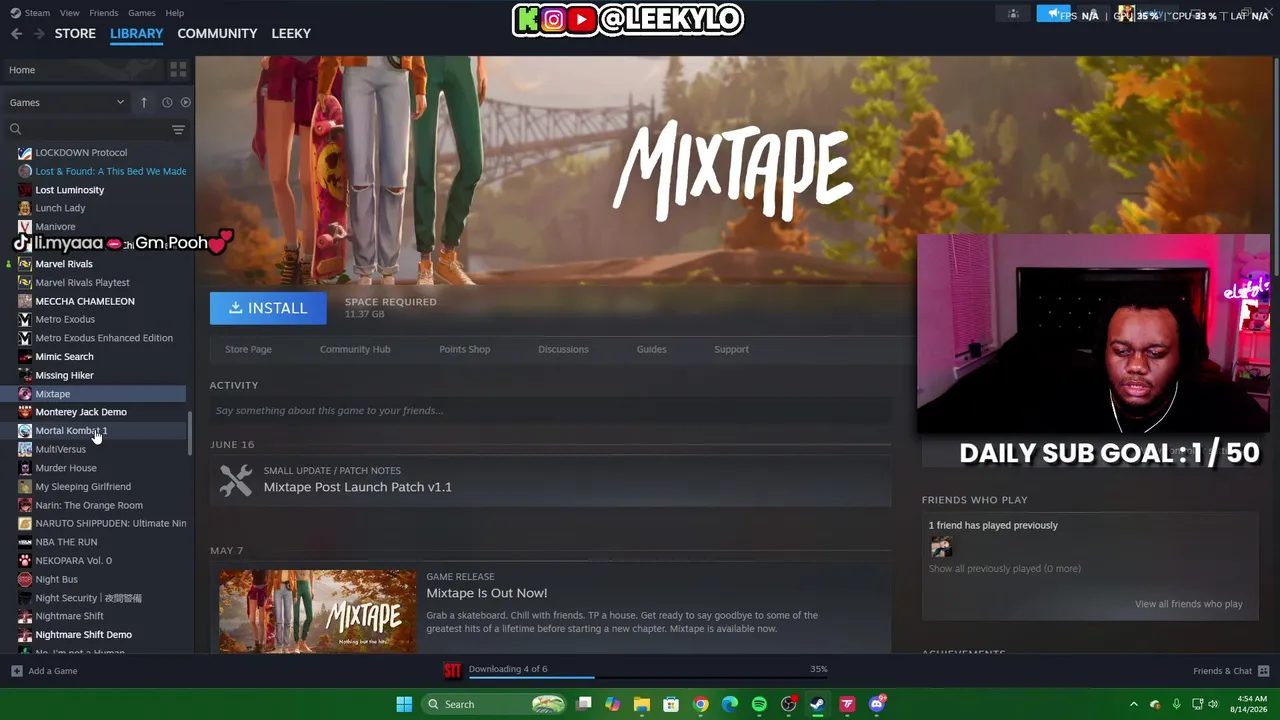Open View all friends who play

click(1188, 604)
